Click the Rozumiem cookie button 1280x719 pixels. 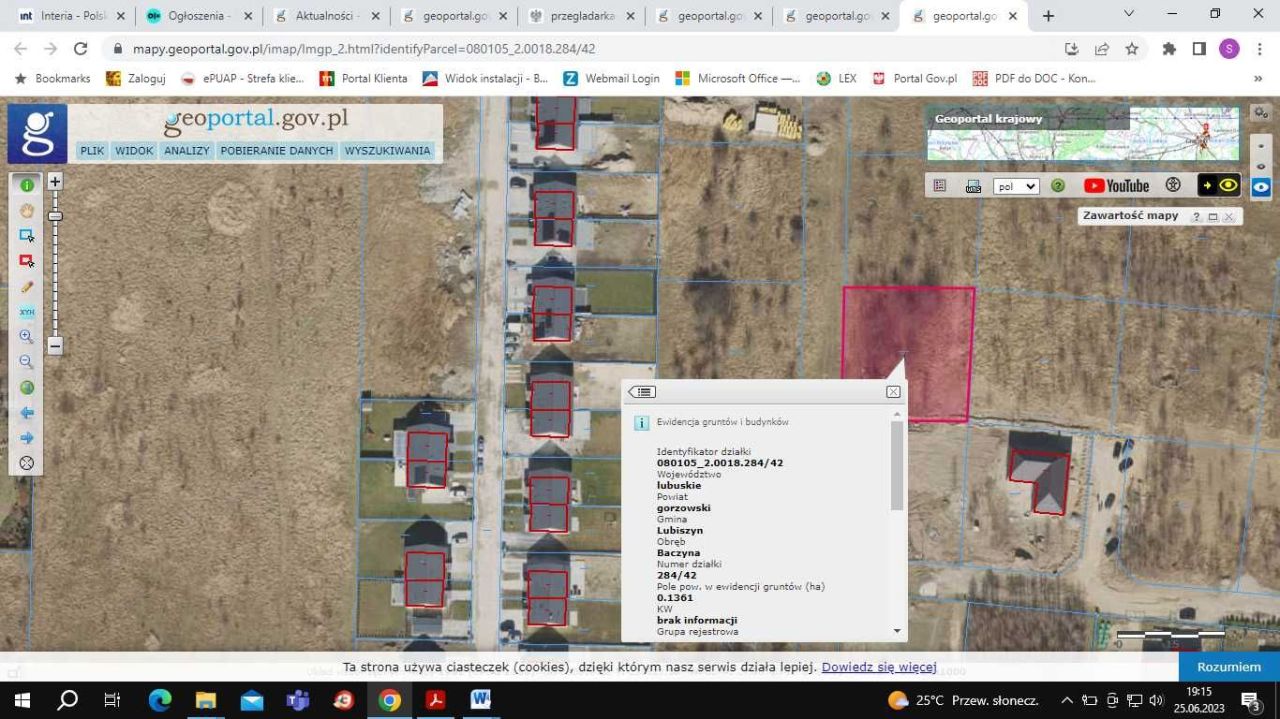pos(1228,667)
